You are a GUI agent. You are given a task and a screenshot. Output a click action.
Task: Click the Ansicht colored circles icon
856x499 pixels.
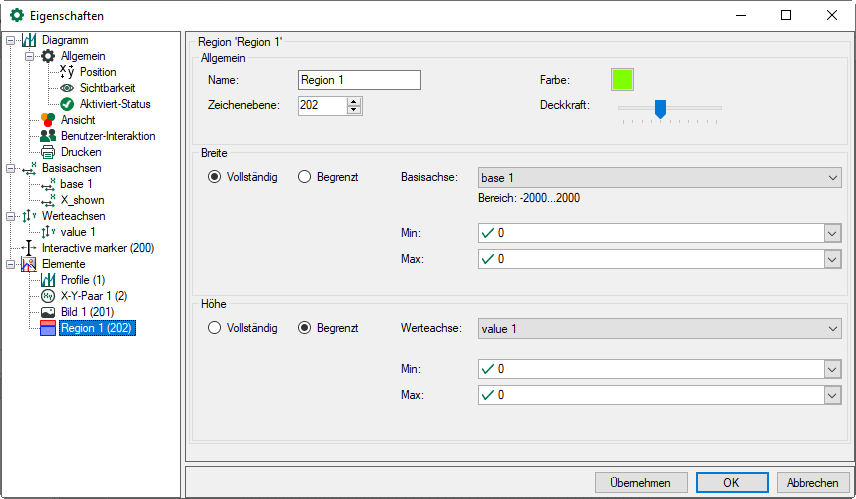click(48, 120)
